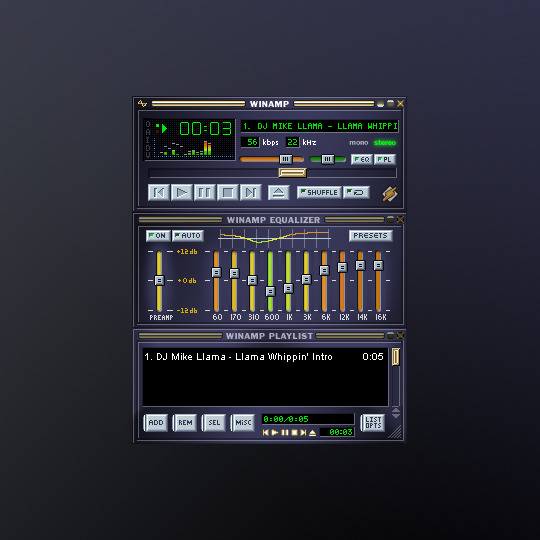Click the mini Play icon in the playlist window

[x=275, y=432]
